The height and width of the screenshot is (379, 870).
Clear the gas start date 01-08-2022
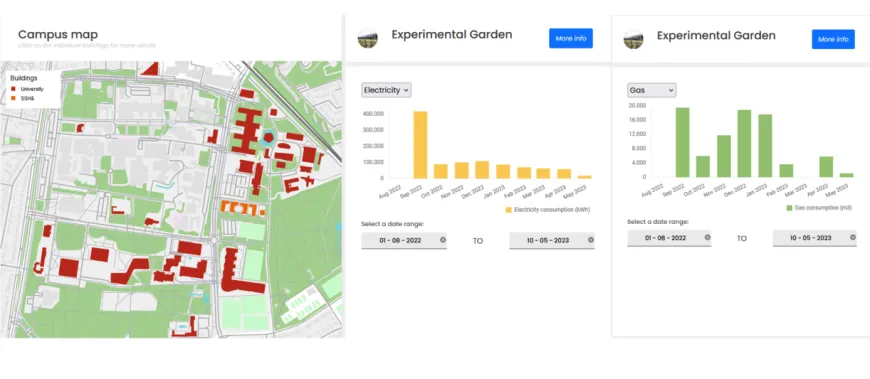[707, 237]
